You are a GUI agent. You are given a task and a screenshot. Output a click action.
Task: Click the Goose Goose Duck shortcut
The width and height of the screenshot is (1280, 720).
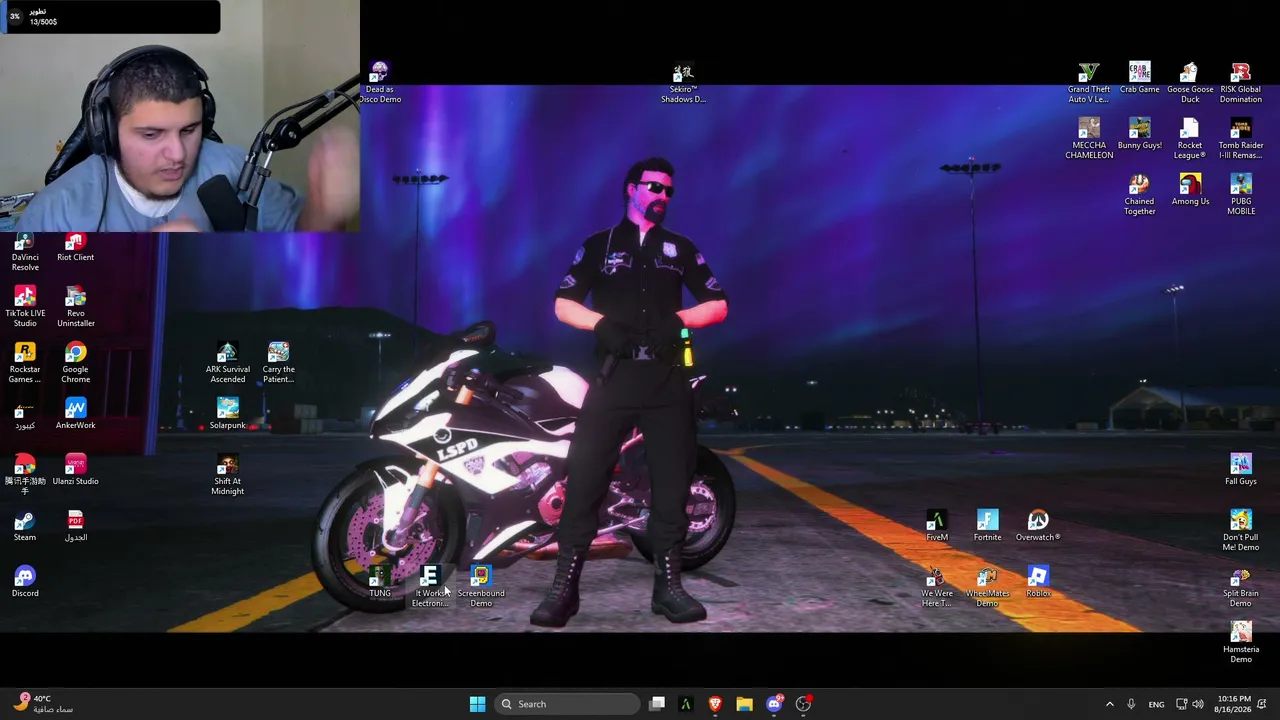click(1190, 83)
